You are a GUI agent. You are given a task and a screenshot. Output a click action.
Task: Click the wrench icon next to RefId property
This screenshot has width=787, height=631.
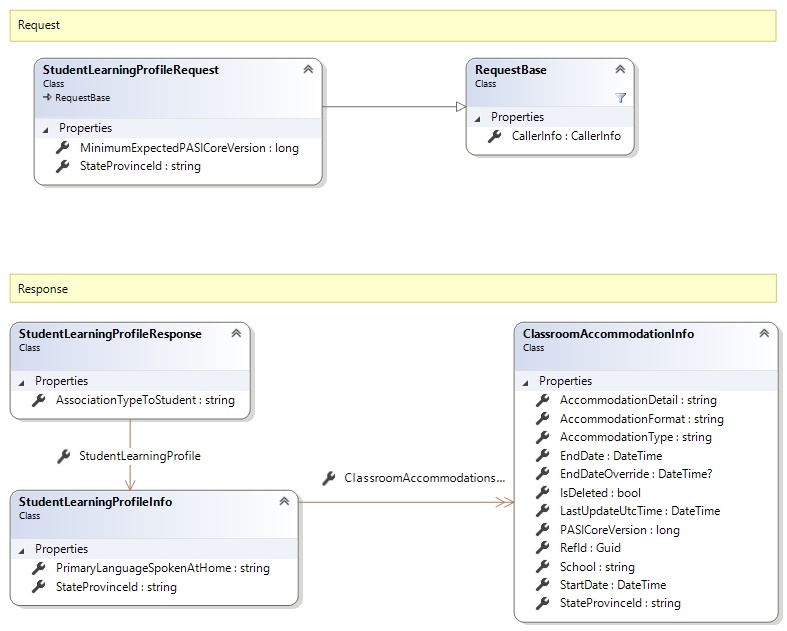[543, 548]
